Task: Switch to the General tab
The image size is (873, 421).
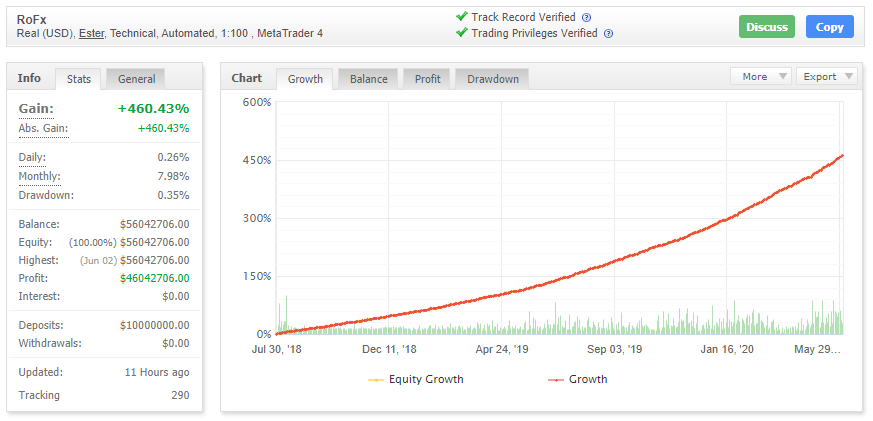Action: 136,79
